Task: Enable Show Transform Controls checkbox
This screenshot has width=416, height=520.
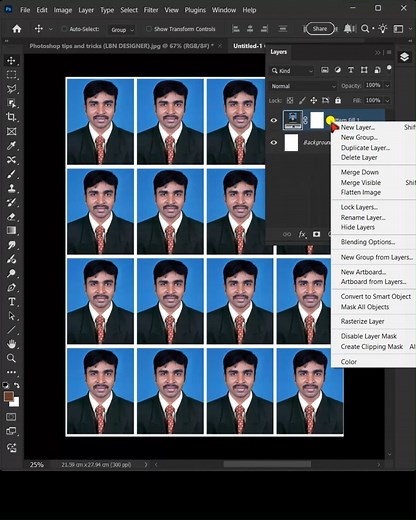Action: (149, 29)
